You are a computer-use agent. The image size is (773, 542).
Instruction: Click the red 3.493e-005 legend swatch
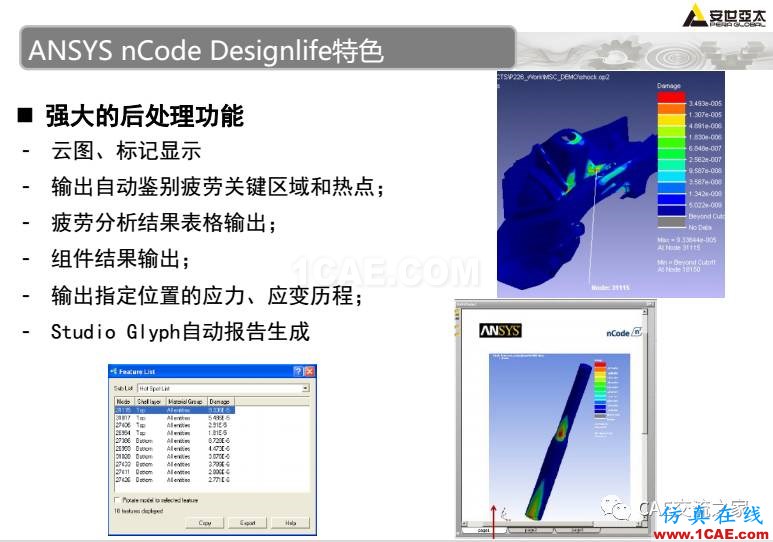click(x=671, y=98)
